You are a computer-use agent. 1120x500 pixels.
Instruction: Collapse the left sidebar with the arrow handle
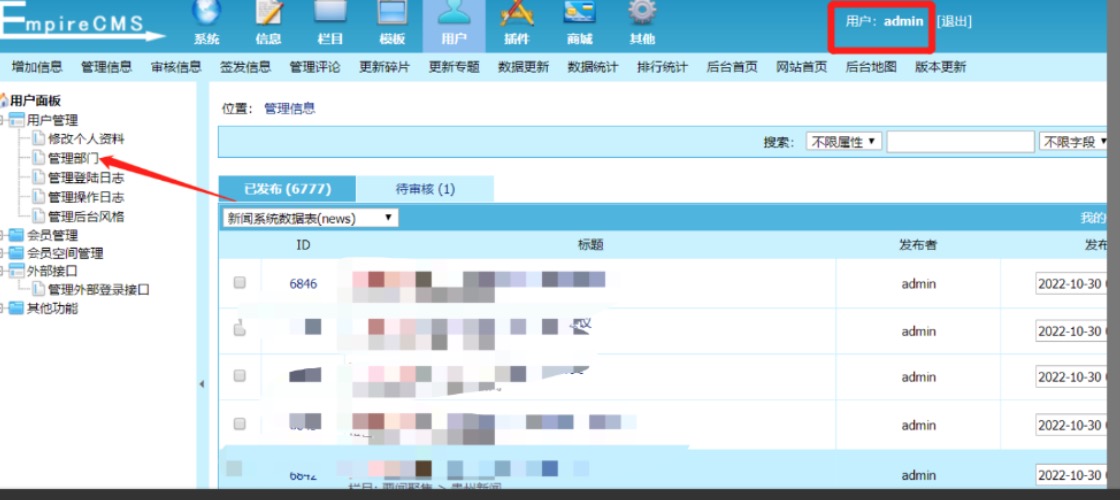pyautogui.click(x=201, y=384)
